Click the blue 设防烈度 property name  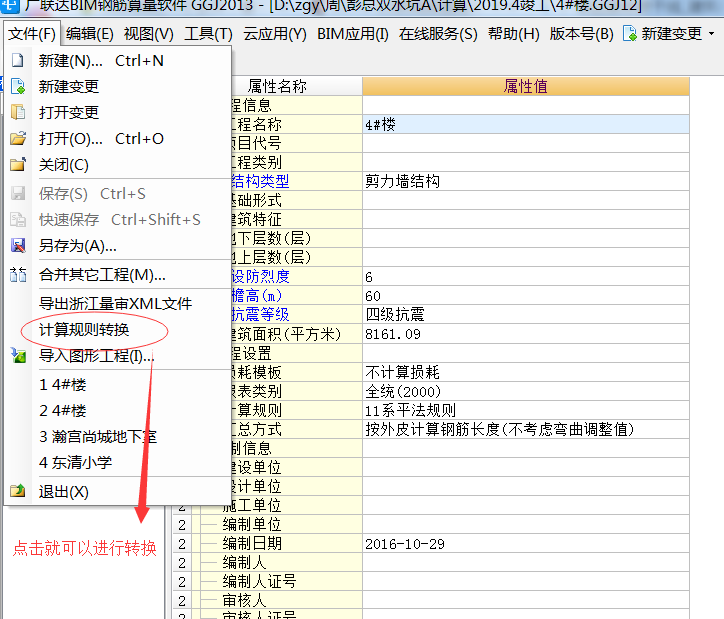pyautogui.click(x=260, y=276)
